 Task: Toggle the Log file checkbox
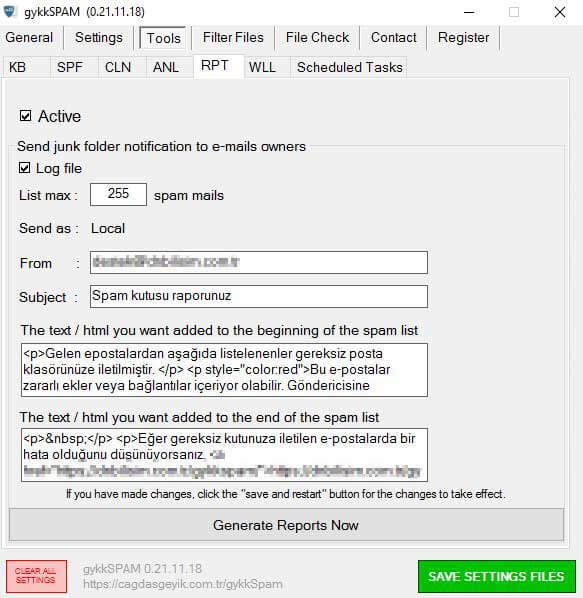point(24,168)
